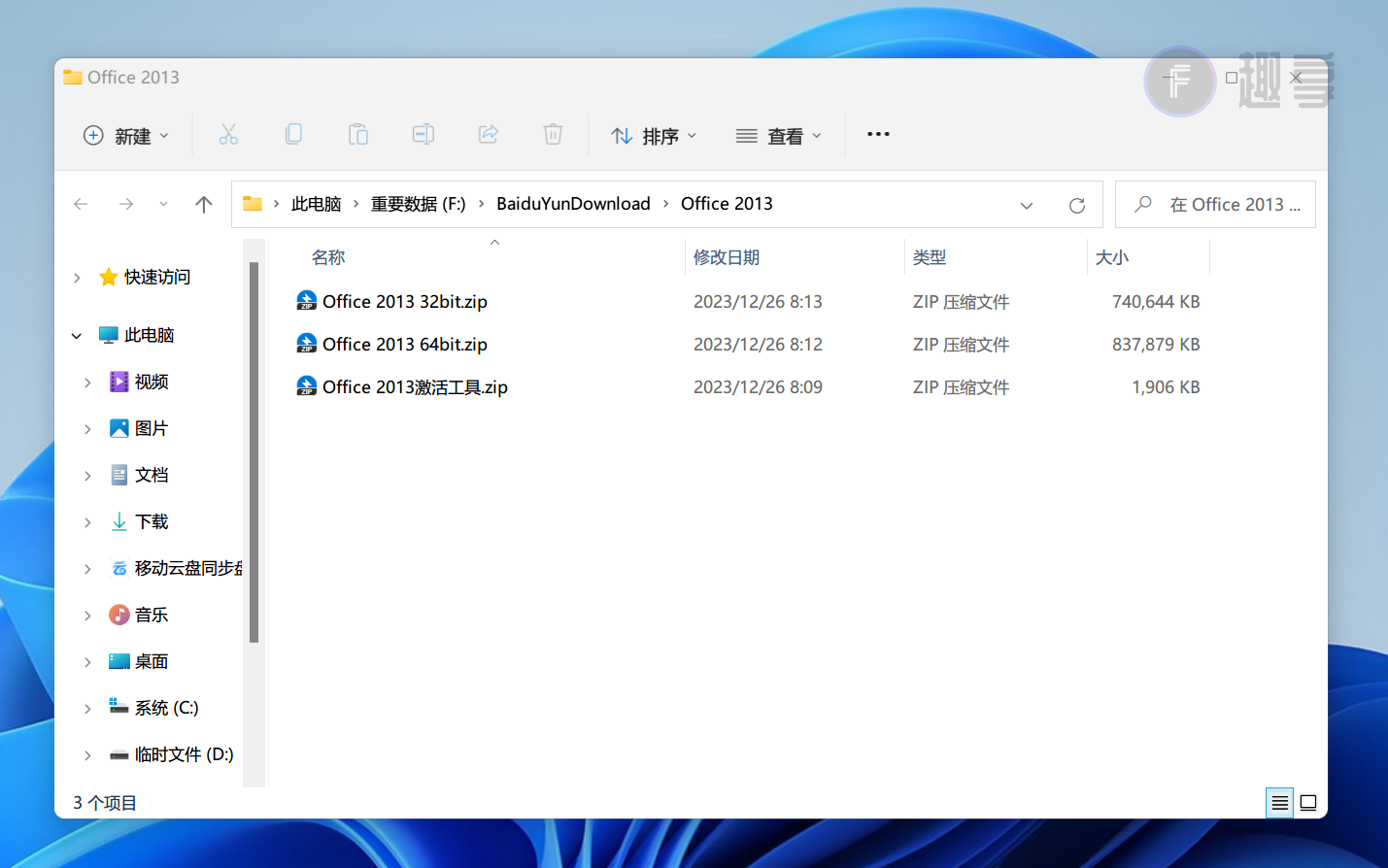The width and height of the screenshot is (1388, 868).
Task: Open 快速访问 star item
Action: [x=145, y=278]
